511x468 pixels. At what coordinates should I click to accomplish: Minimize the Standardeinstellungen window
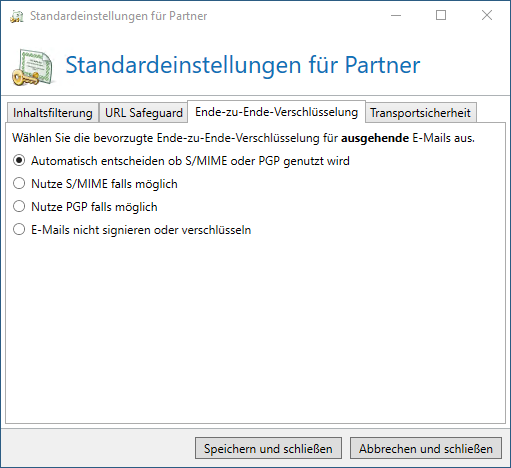click(x=396, y=15)
